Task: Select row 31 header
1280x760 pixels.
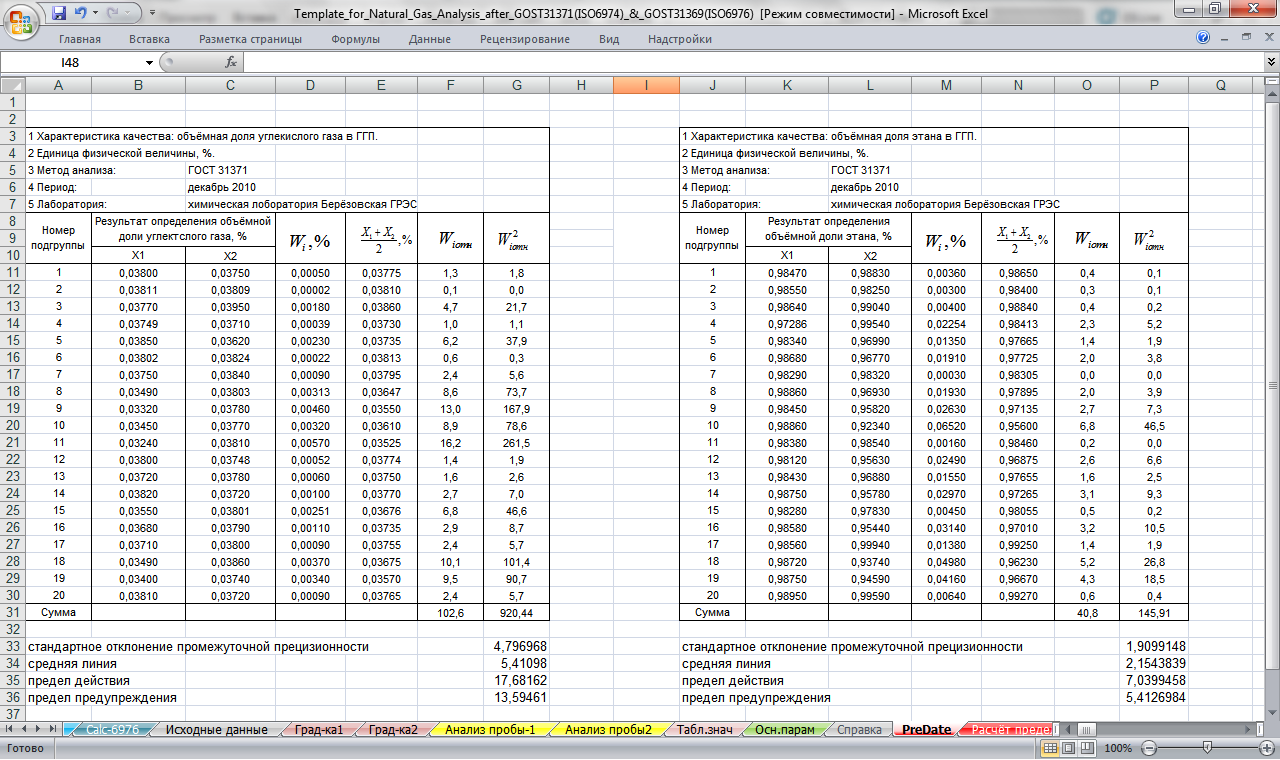Action: pos(12,610)
